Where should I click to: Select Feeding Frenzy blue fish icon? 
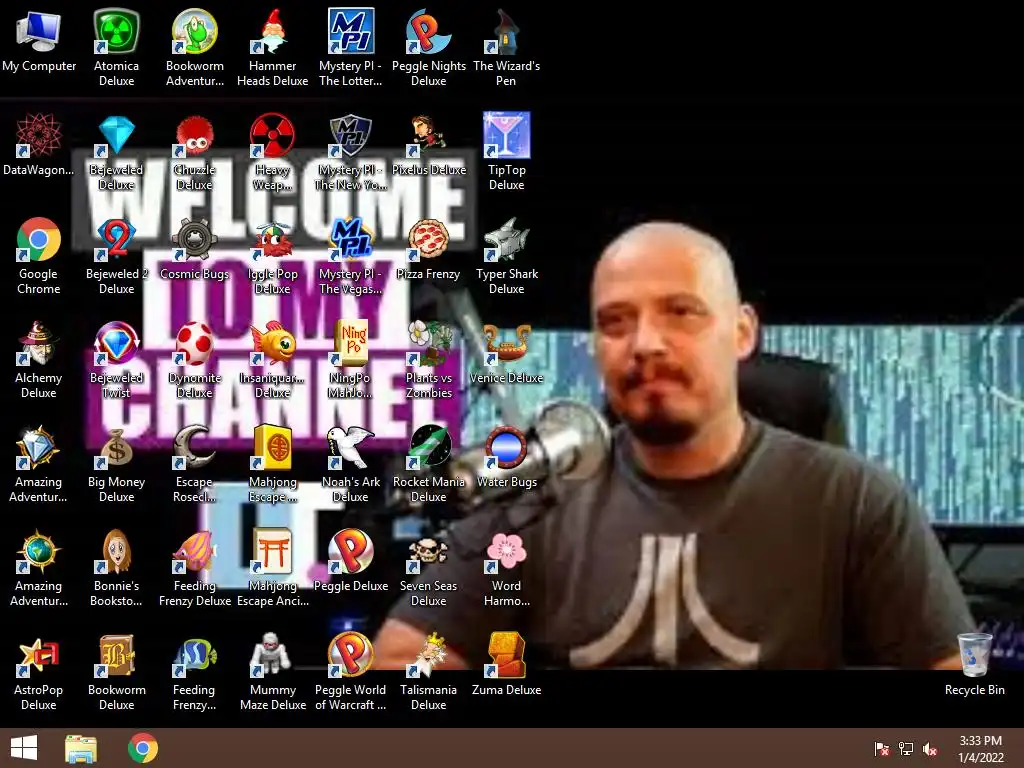pos(195,671)
